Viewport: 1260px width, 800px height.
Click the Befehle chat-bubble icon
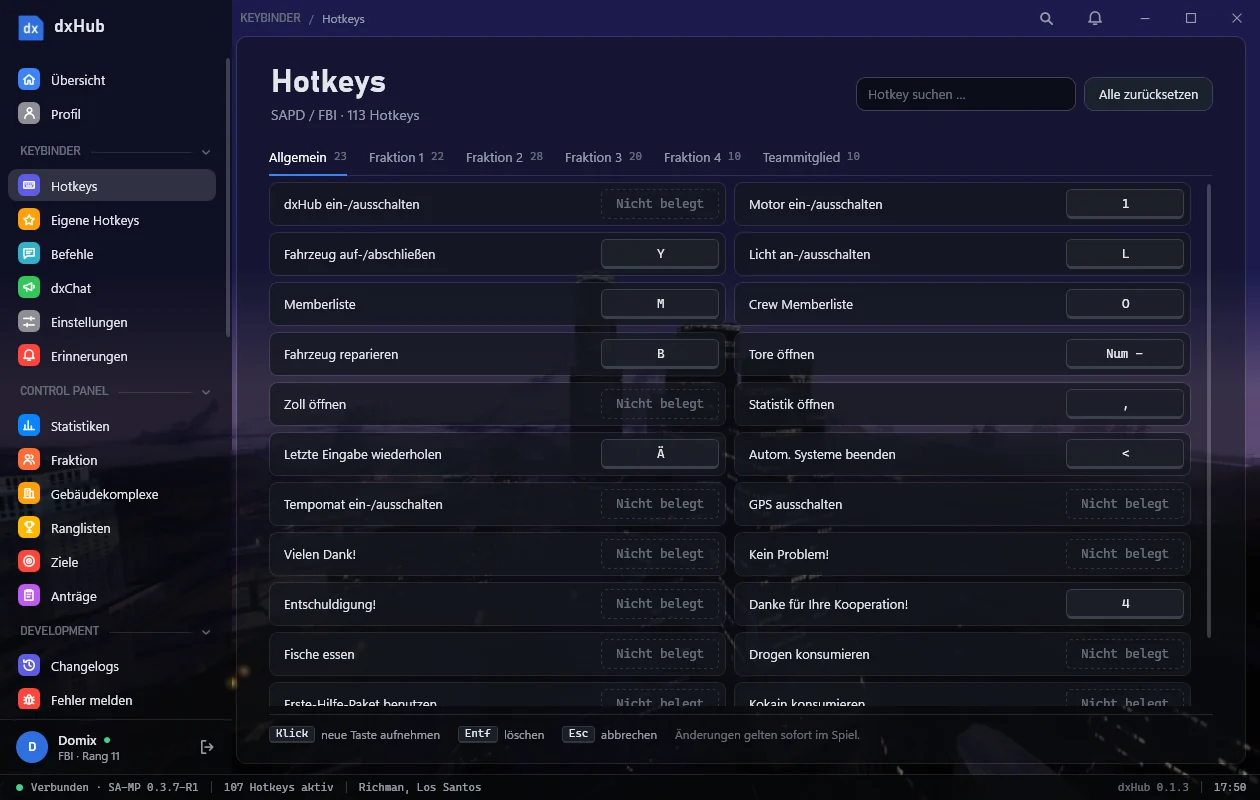29,254
